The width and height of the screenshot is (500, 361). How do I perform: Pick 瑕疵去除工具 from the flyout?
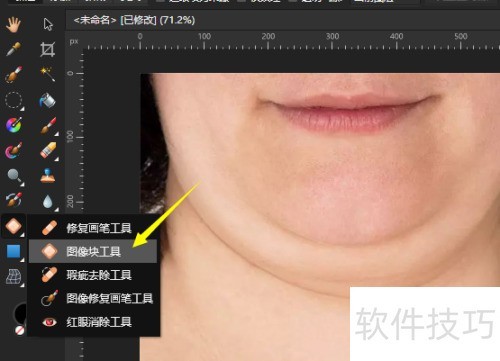(x=92, y=275)
